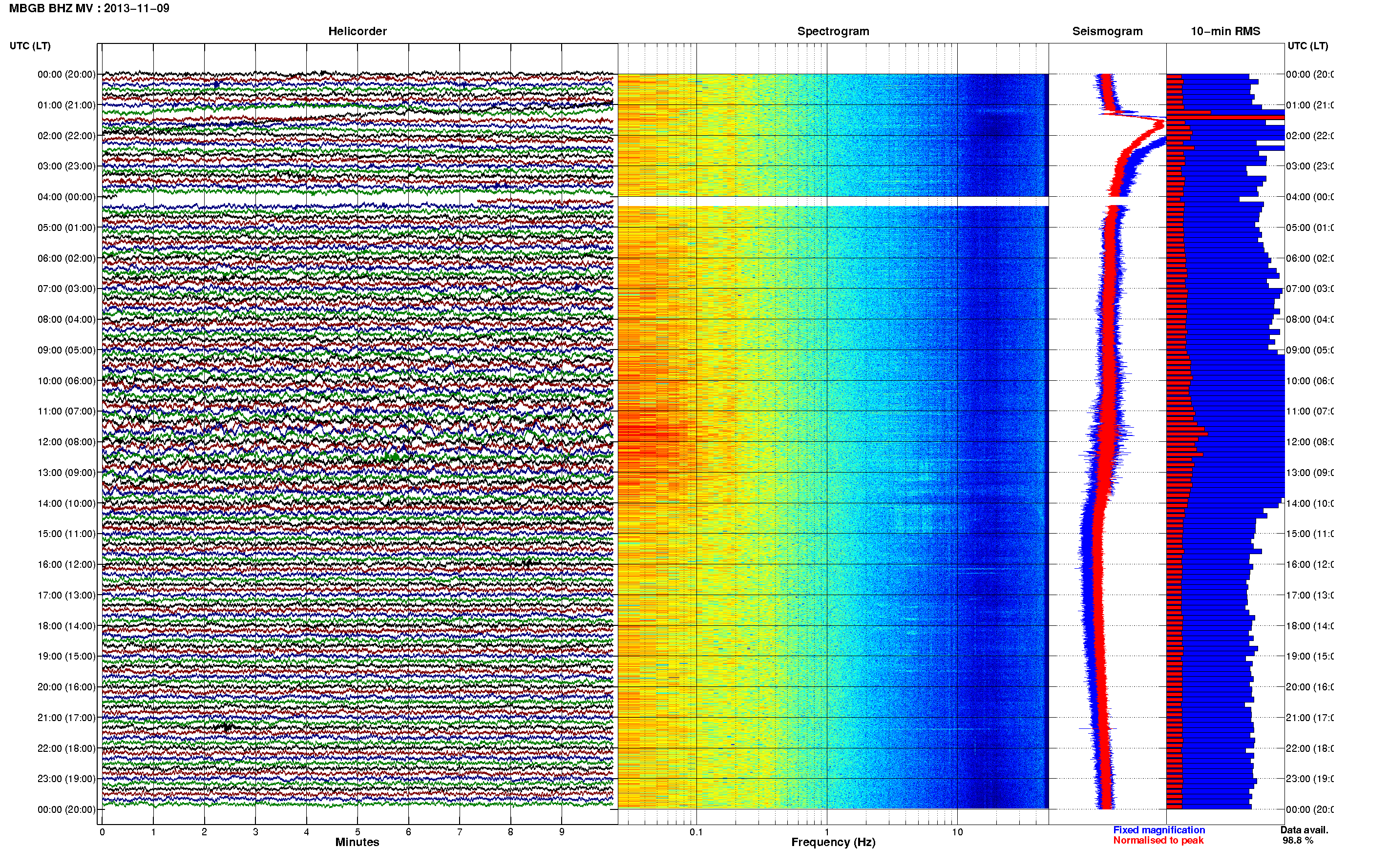This screenshot has width=1389, height=868.
Task: Click the left '19:00 (15:00)' time label
Action: pos(66,656)
